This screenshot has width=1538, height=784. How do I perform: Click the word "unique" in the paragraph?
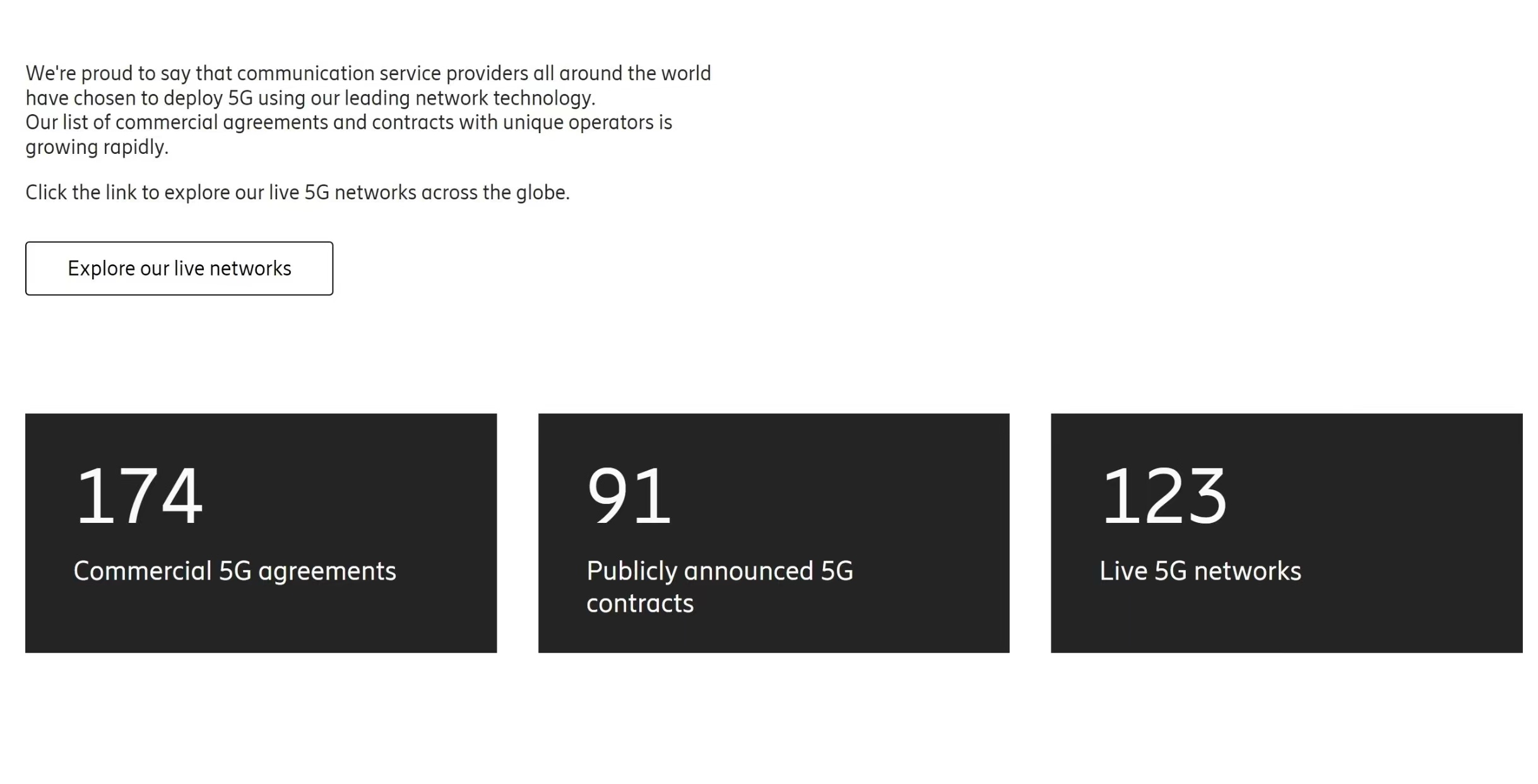click(x=532, y=122)
